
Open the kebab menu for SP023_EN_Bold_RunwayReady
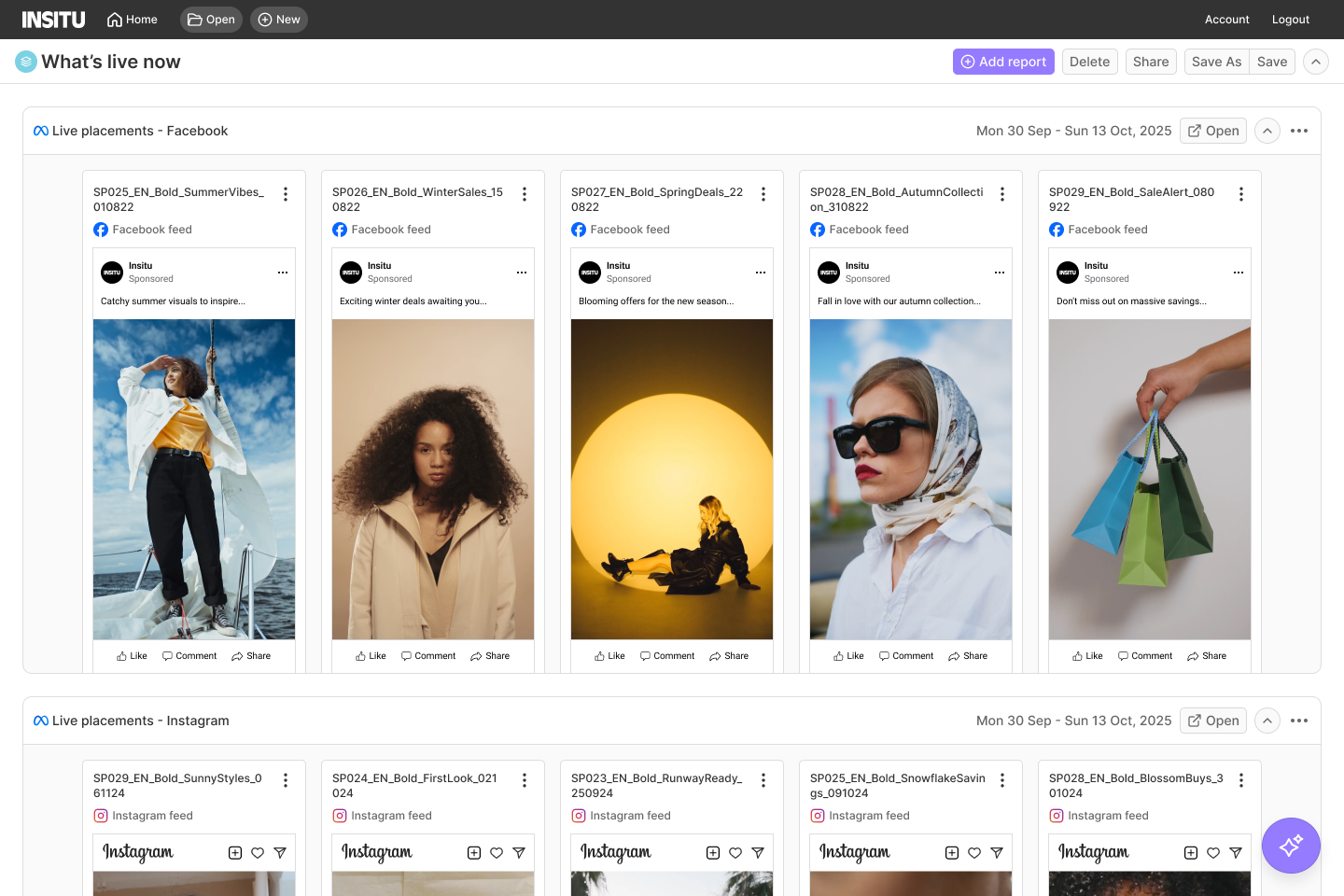[763, 780]
